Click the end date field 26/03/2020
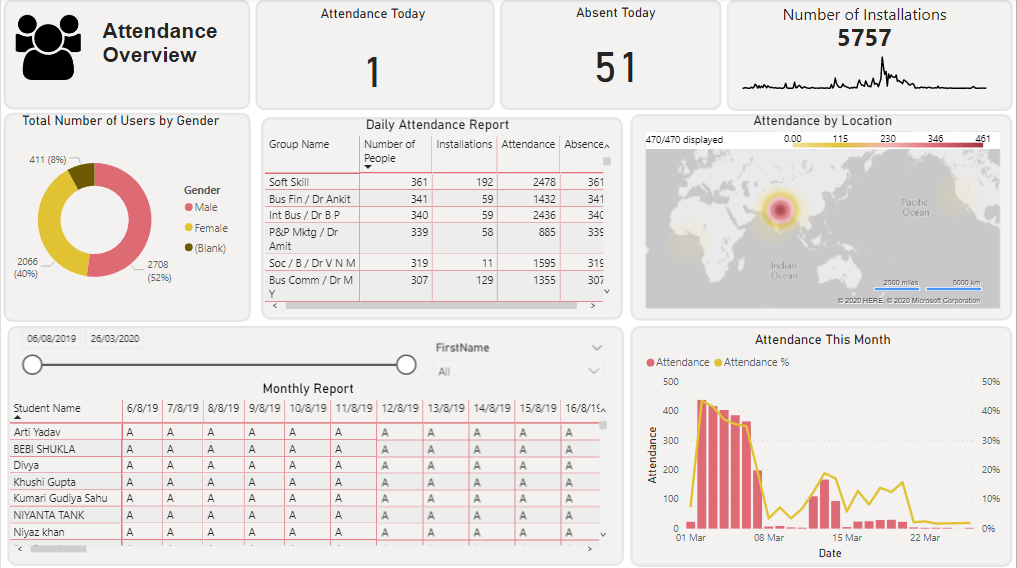The height and width of the screenshot is (568, 1017). 115,339
